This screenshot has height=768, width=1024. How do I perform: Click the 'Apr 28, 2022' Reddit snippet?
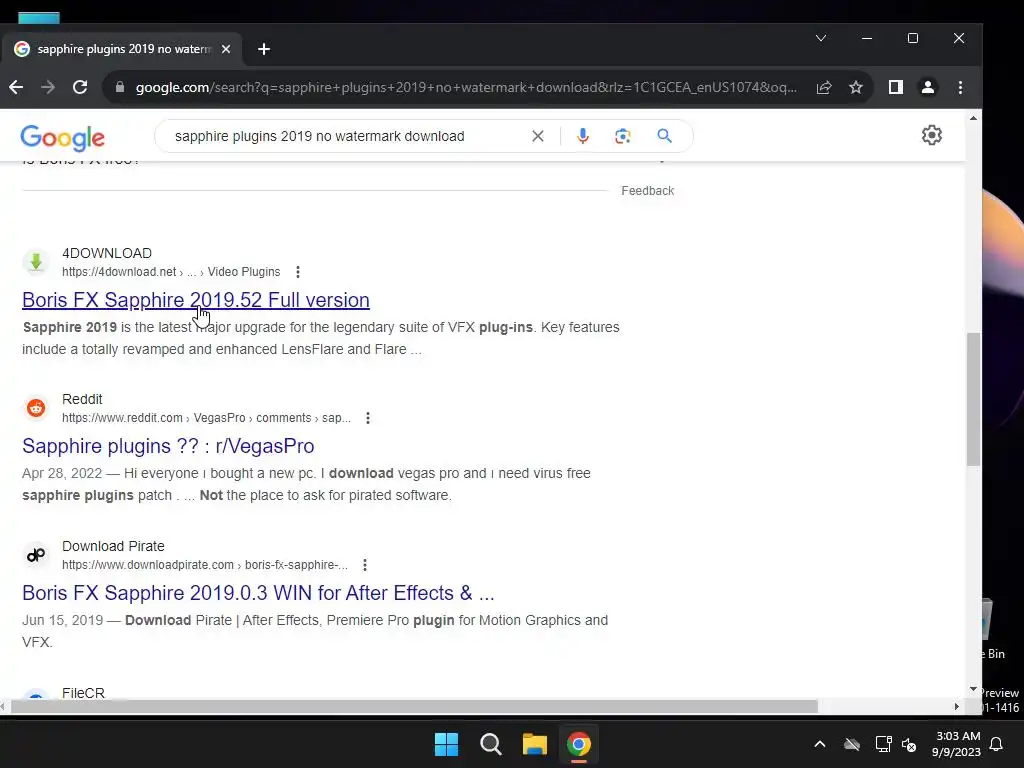click(x=306, y=485)
